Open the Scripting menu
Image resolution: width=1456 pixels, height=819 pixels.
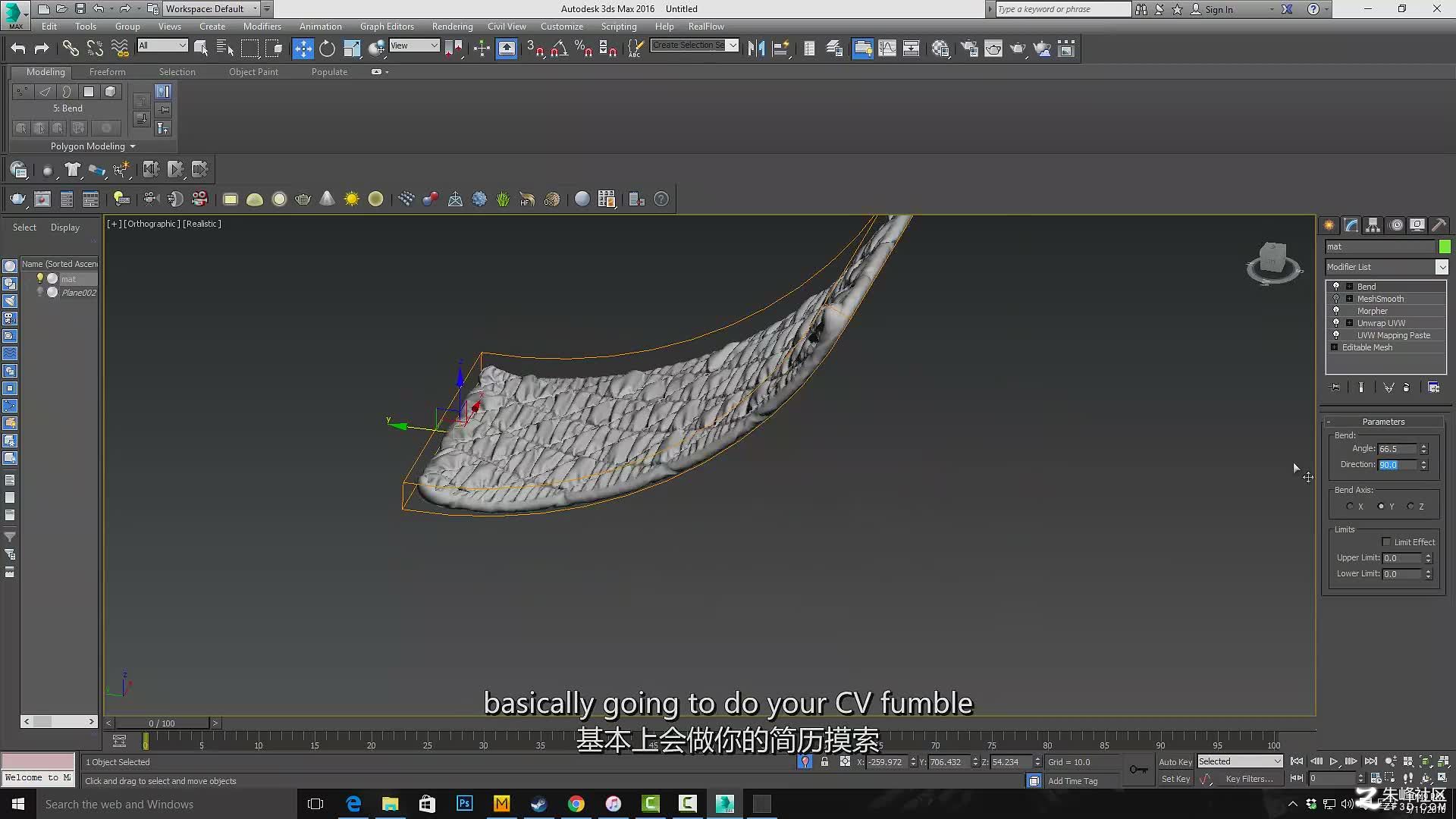[619, 27]
